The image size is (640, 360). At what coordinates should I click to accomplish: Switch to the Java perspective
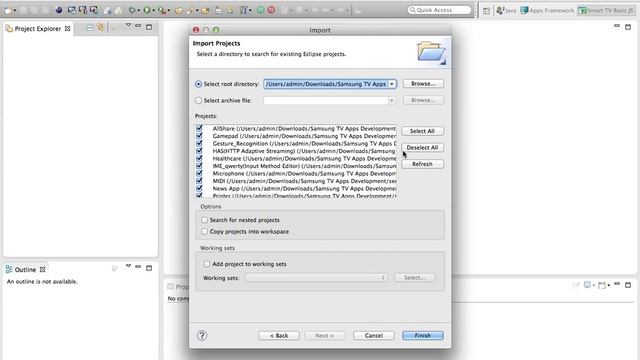[x=506, y=10]
